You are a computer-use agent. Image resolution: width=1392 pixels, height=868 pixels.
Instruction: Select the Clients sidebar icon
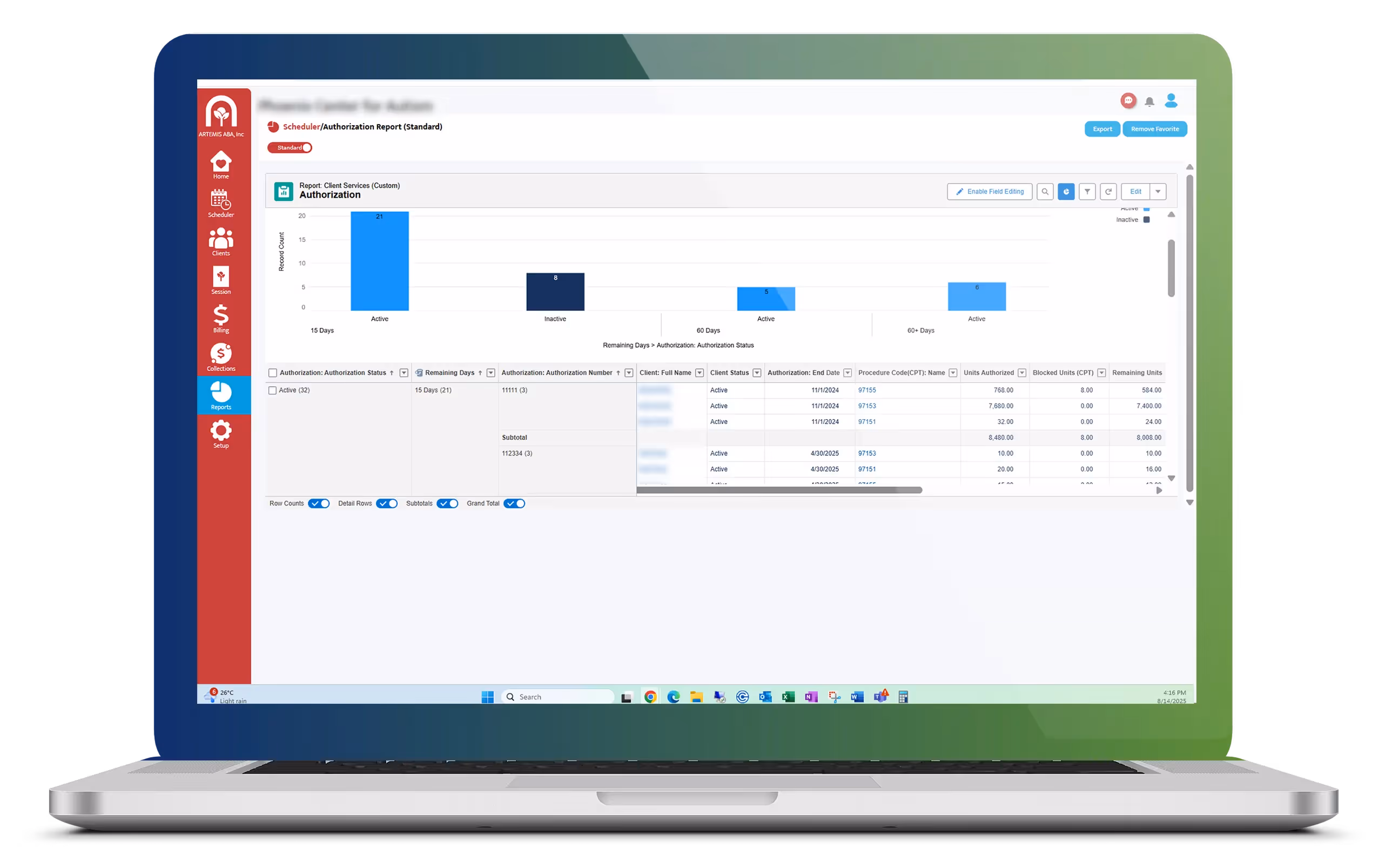[220, 241]
